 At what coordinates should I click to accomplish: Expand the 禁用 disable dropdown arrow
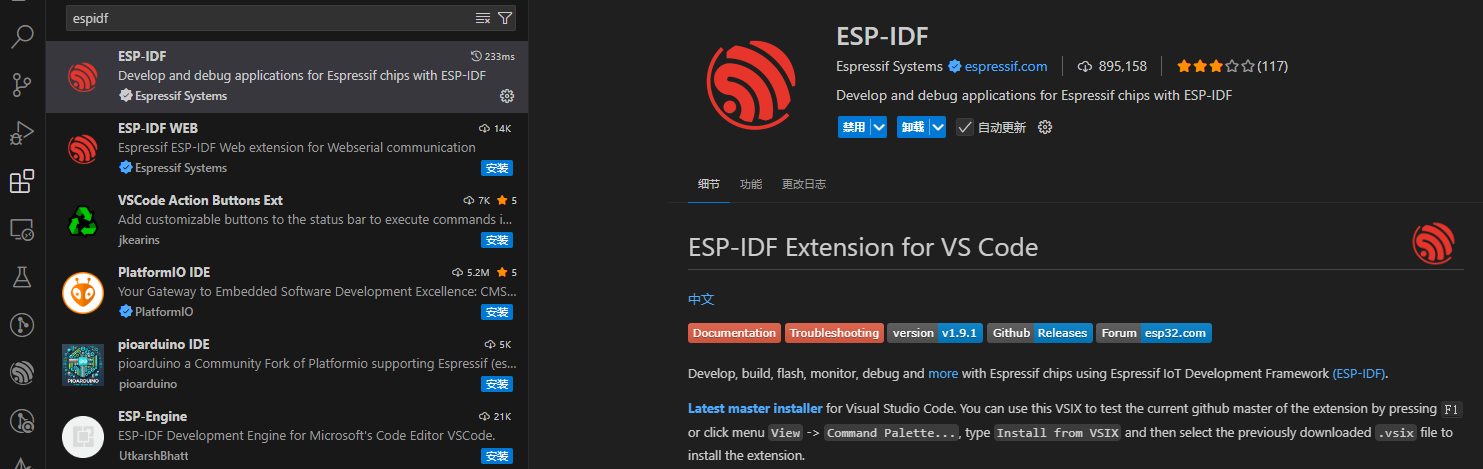tap(878, 127)
